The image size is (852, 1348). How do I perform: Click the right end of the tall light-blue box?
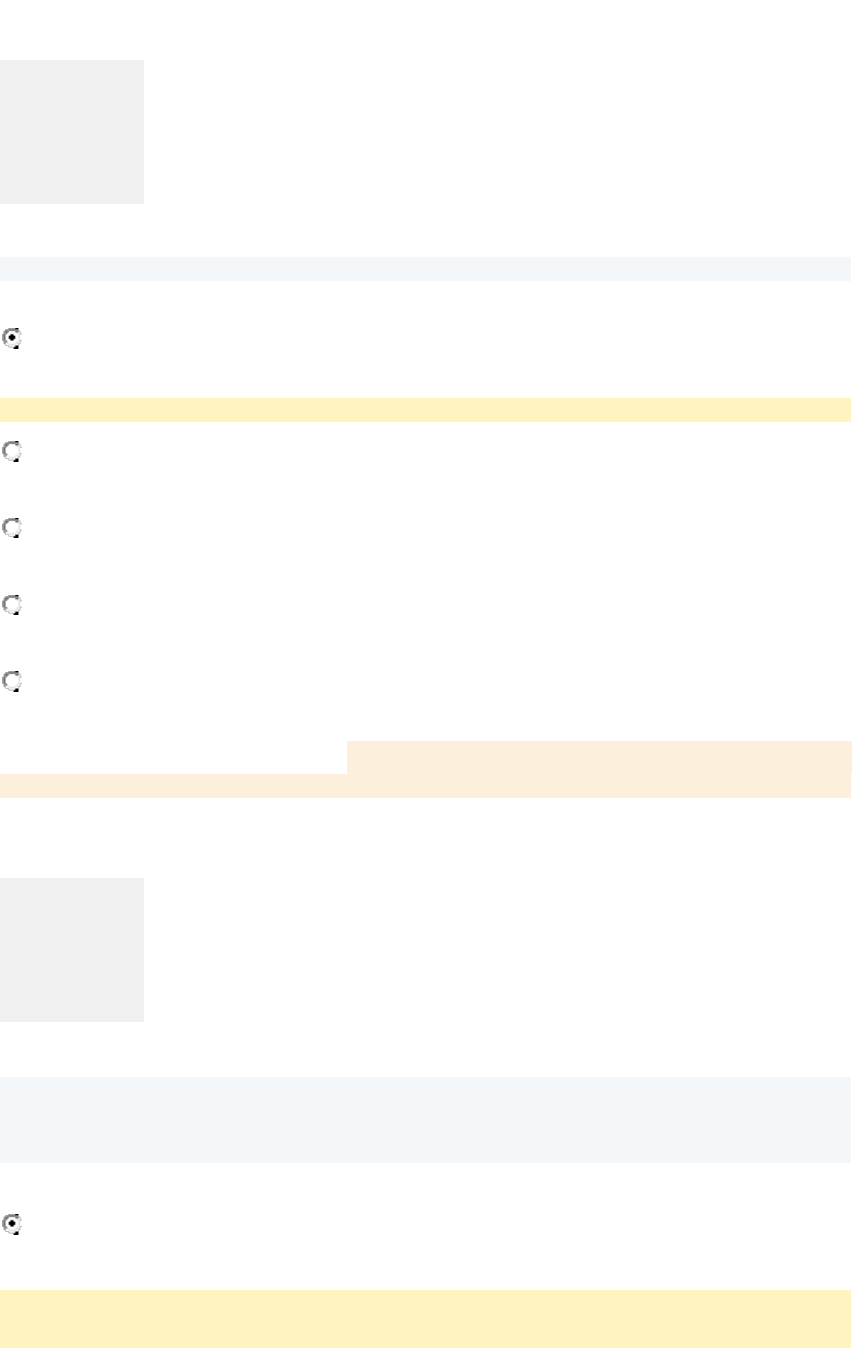point(835,1119)
